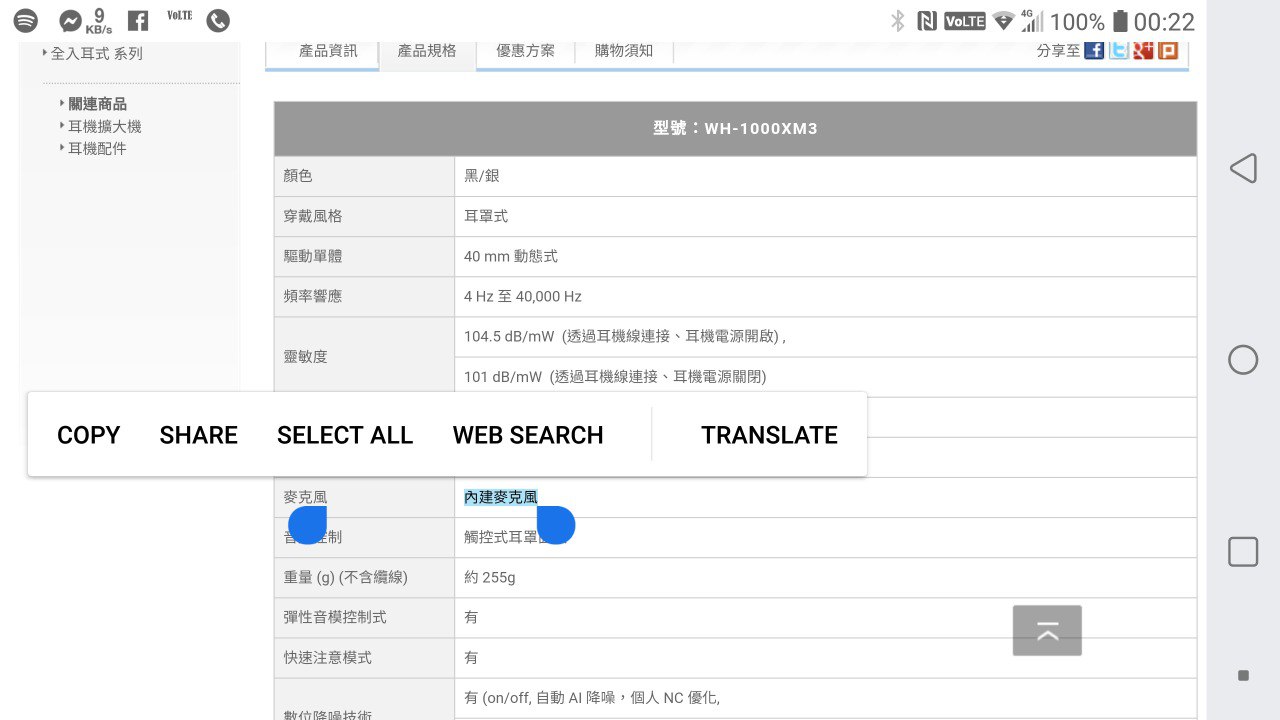
Task: Tap the 00:22 clock in status bar
Action: point(1164,22)
